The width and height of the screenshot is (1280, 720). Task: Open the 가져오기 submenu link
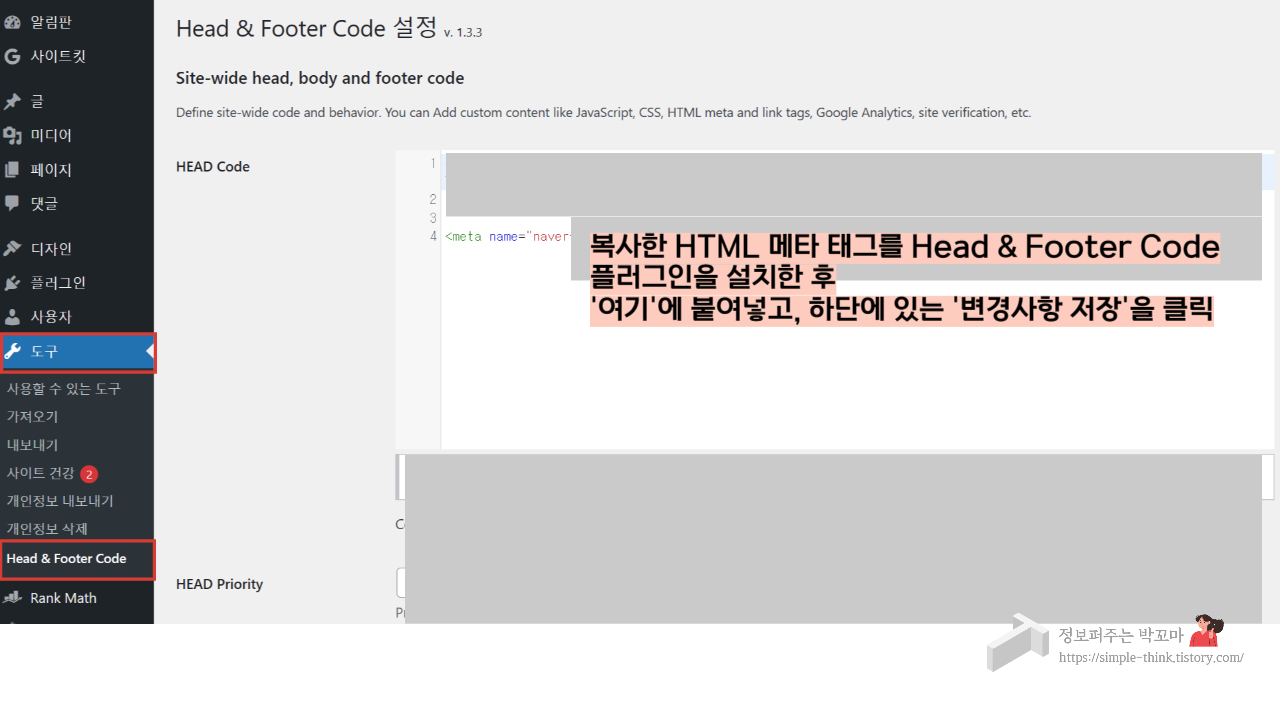pyautogui.click(x=32, y=416)
